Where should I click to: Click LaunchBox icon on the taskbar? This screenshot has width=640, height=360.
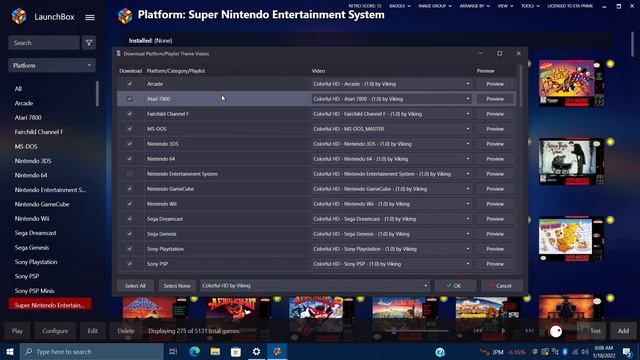point(277,351)
